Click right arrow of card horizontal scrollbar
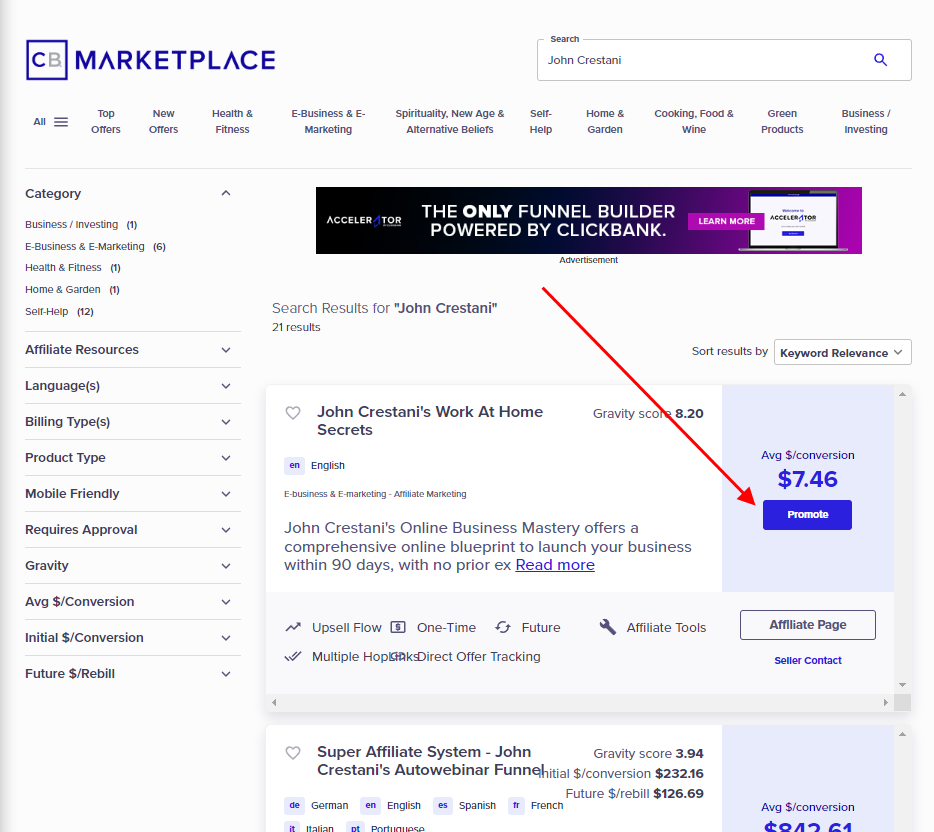 point(886,703)
